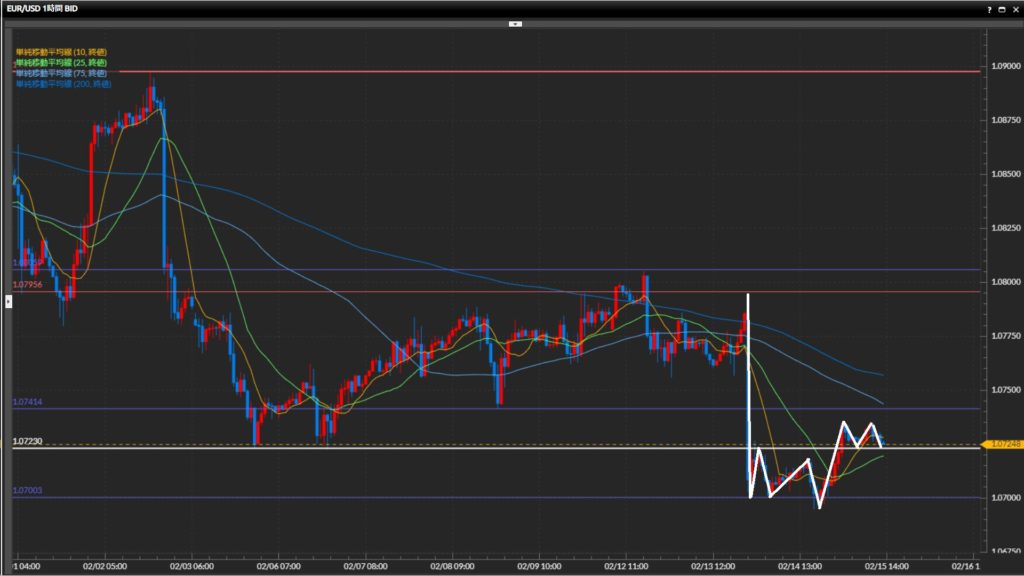Open the help question mark icon
The image size is (1024, 576).
point(990,8)
